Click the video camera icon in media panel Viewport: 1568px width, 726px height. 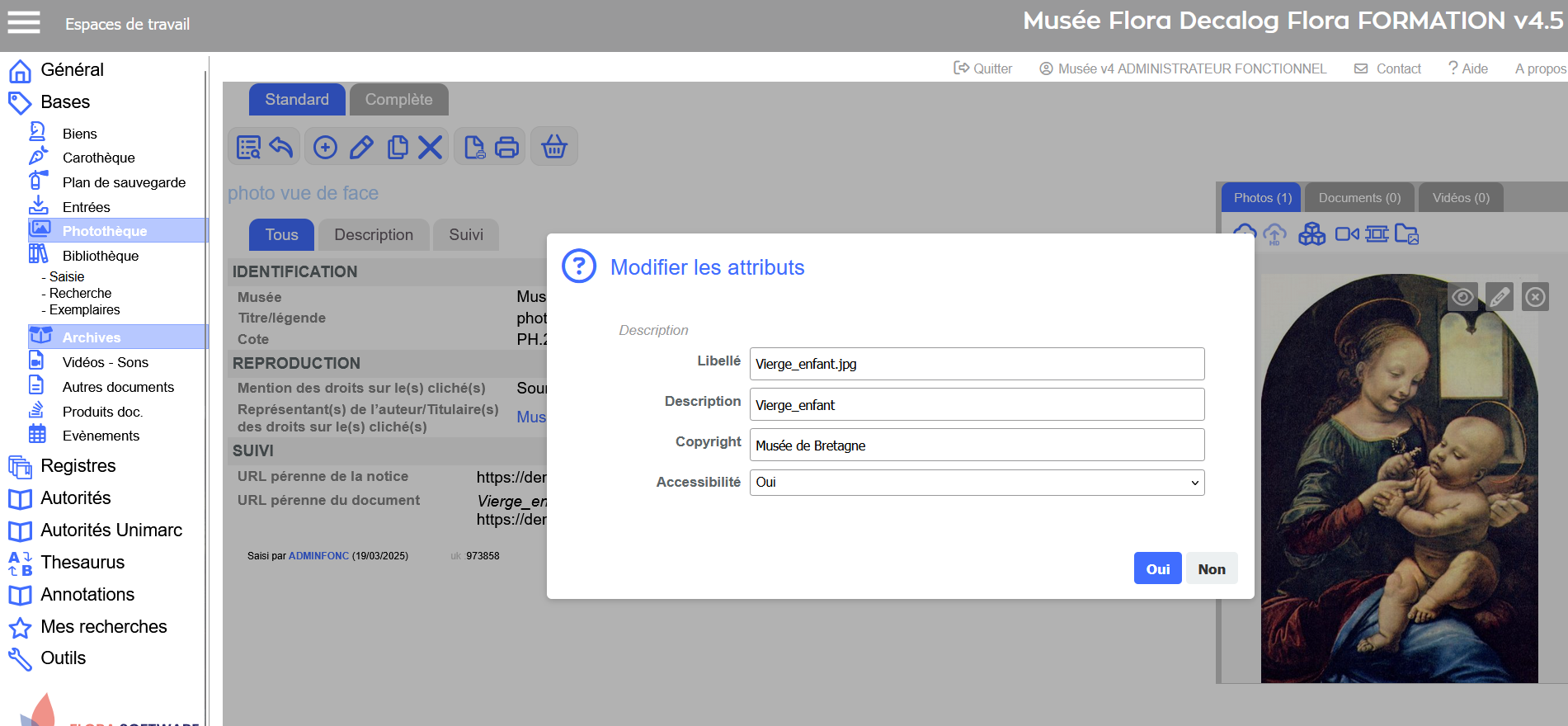click(1346, 234)
